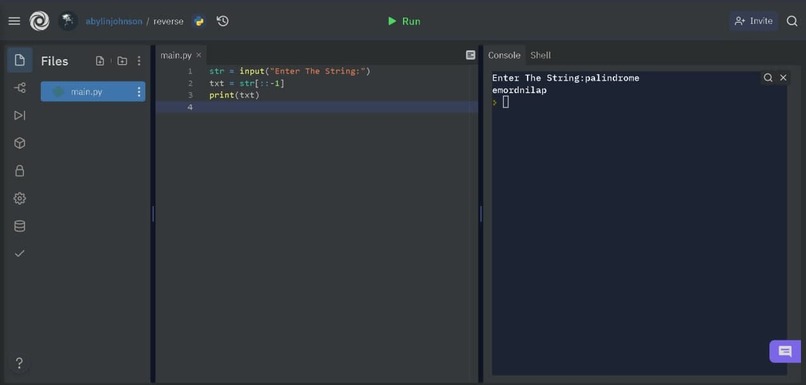Click the input("Enter The String:") code line
806x385 pixels.
289,71
